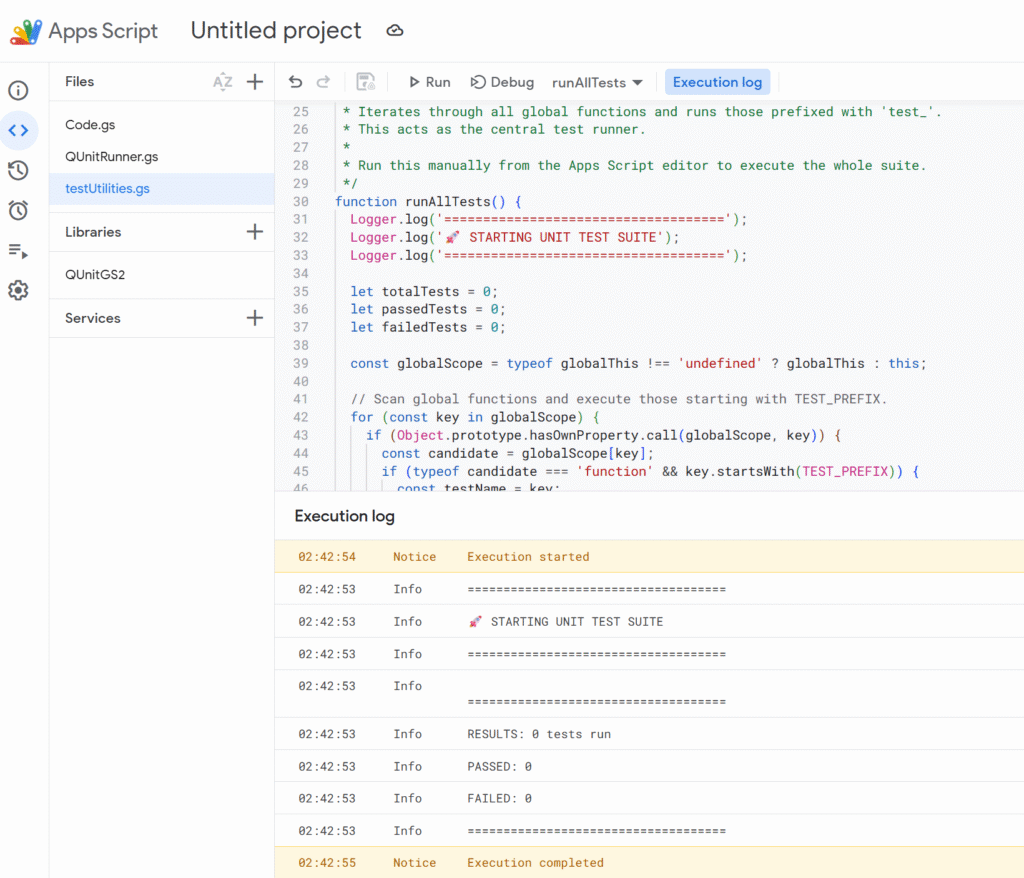Screen dimensions: 1024x878
Task: Open the Code.gs file
Action: point(90,125)
